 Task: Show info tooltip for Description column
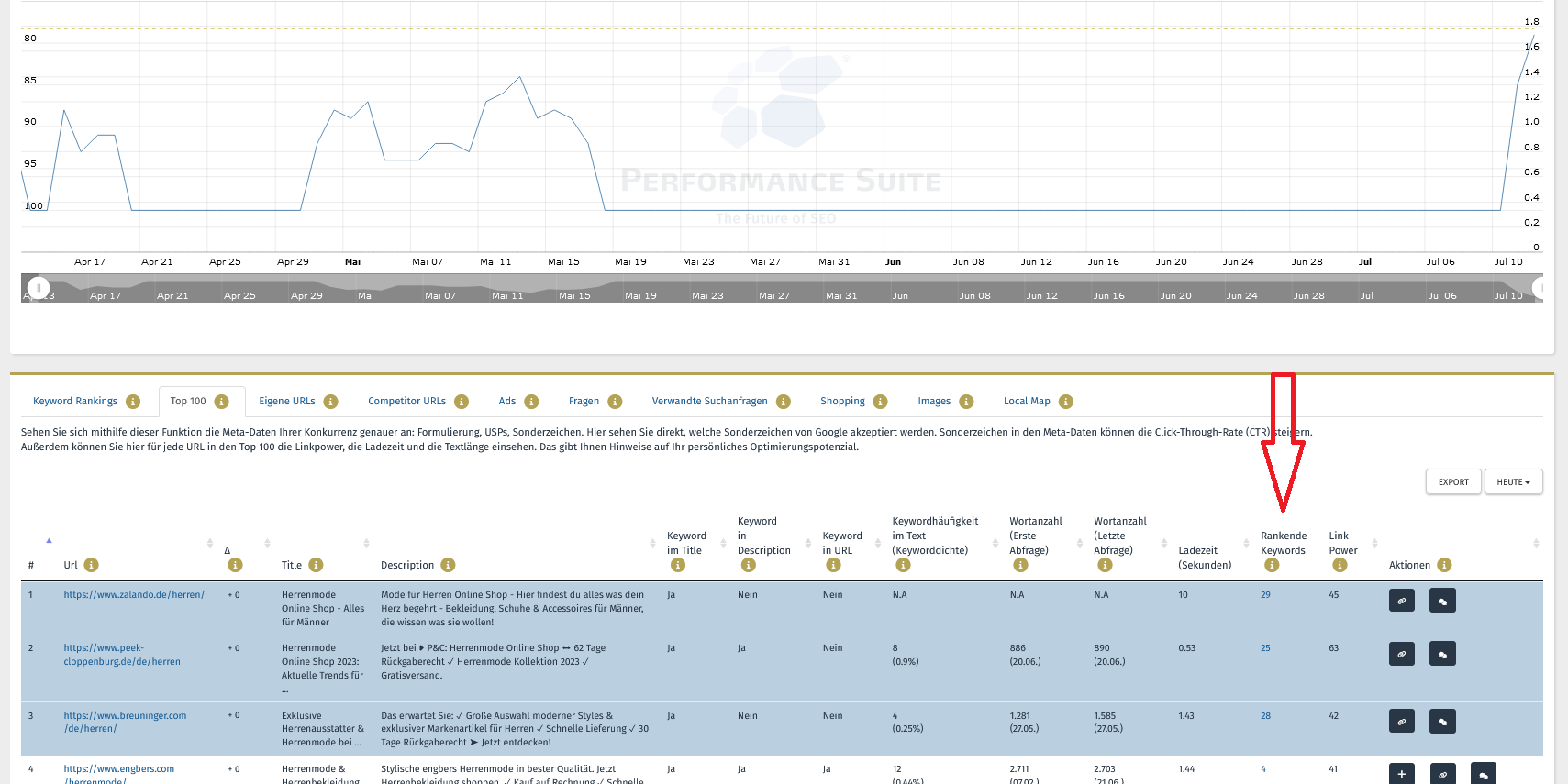(x=448, y=565)
